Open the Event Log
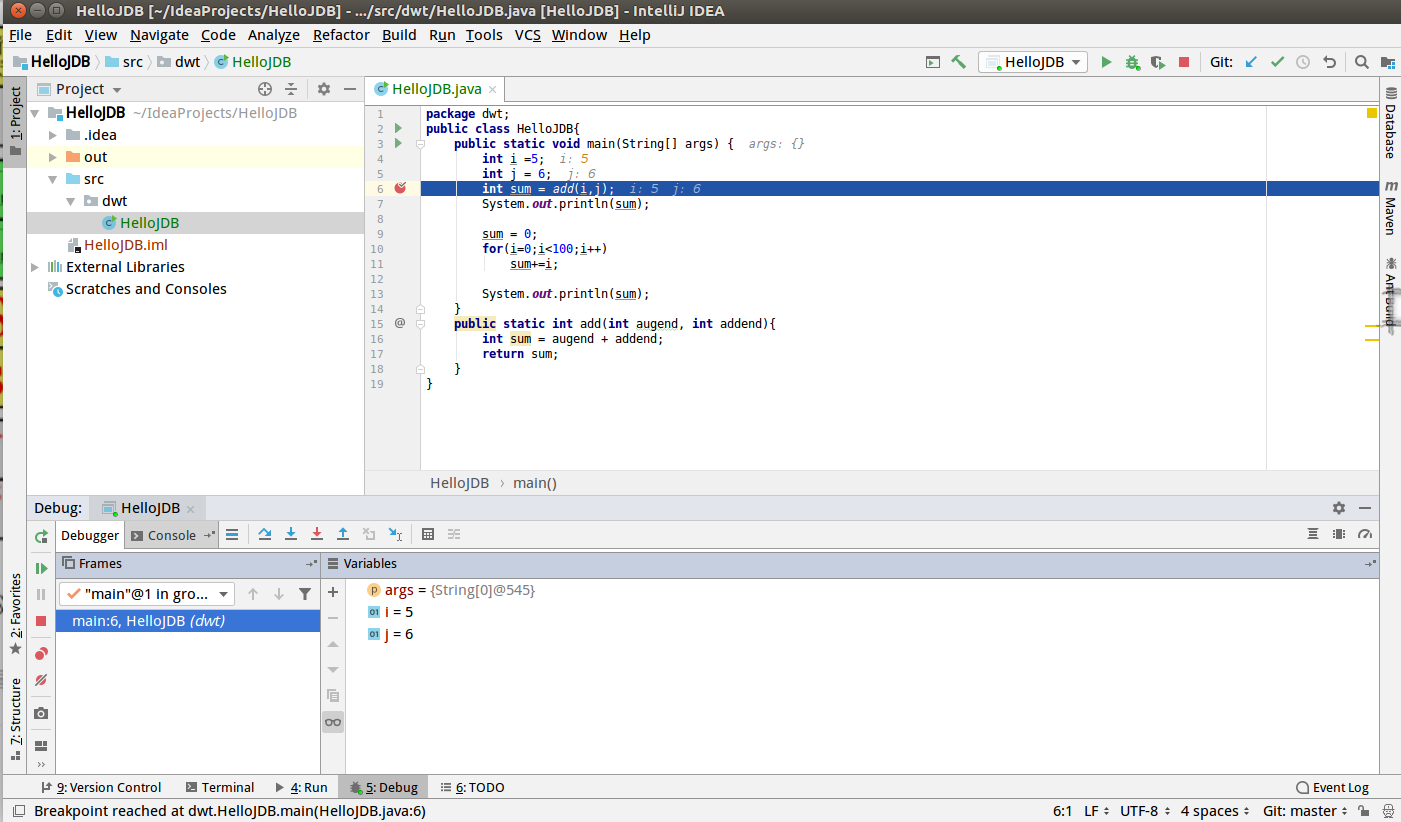This screenshot has height=822, width=1401. pyautogui.click(x=1332, y=787)
